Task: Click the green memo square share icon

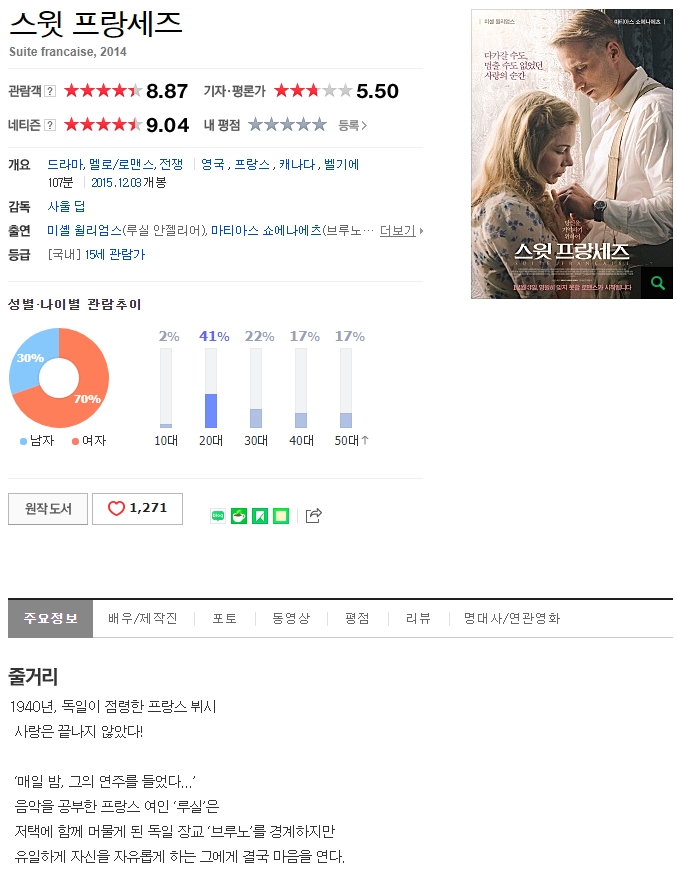Action: [281, 516]
